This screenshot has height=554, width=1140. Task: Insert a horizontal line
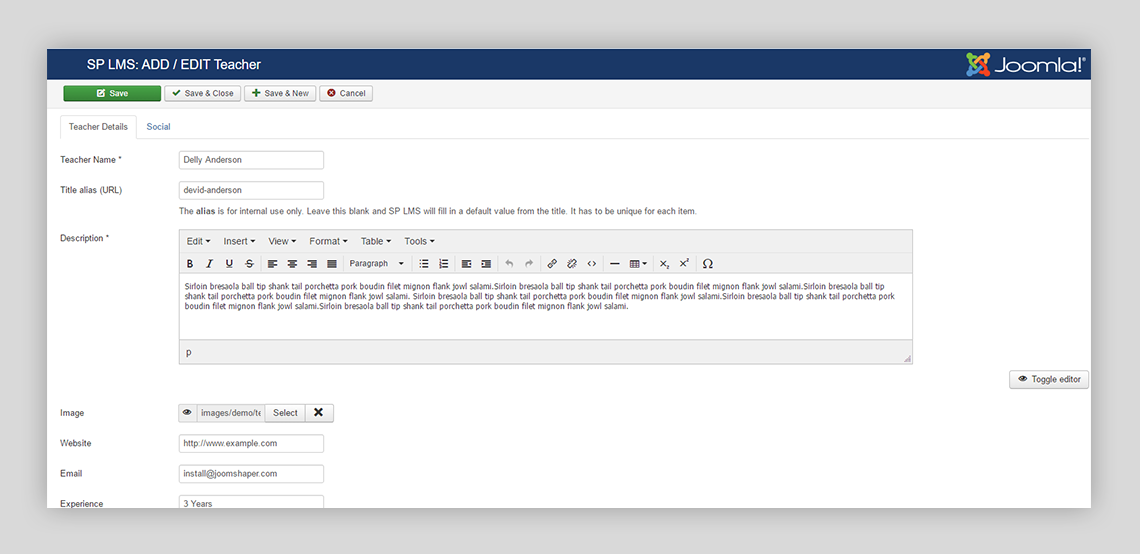tap(615, 264)
